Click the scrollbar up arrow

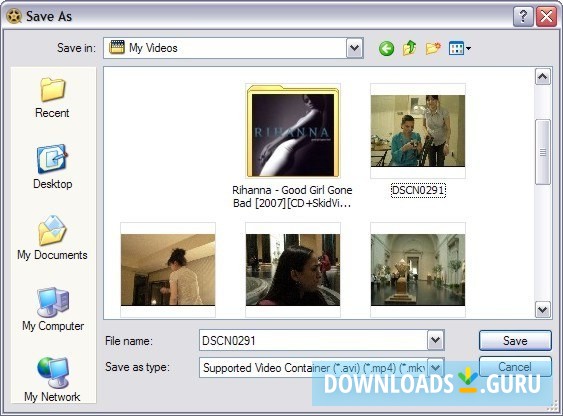[543, 76]
